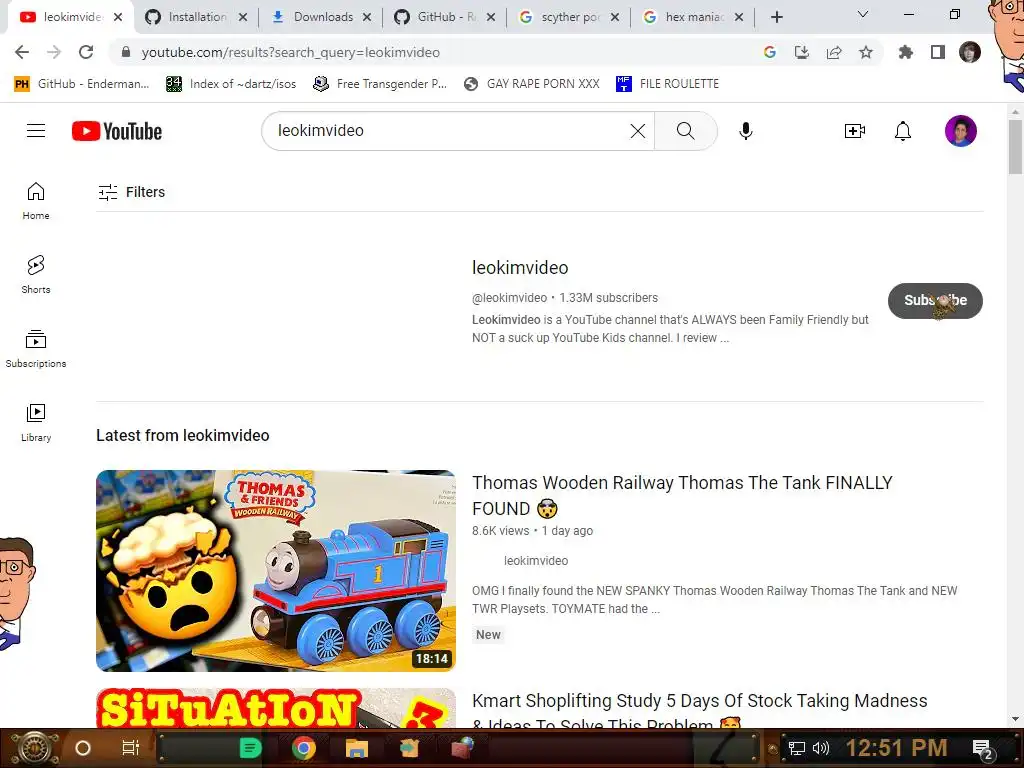
Task: Open Shorts in the sidebar
Action: (x=36, y=274)
